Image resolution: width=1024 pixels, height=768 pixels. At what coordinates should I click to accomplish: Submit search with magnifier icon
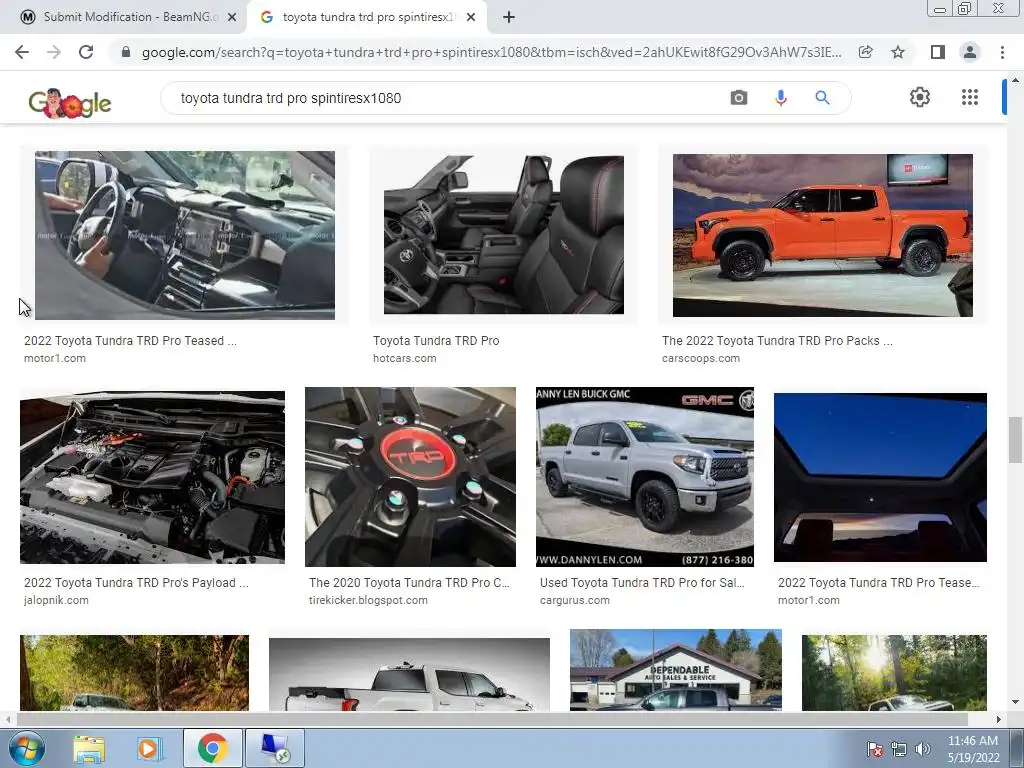point(822,98)
